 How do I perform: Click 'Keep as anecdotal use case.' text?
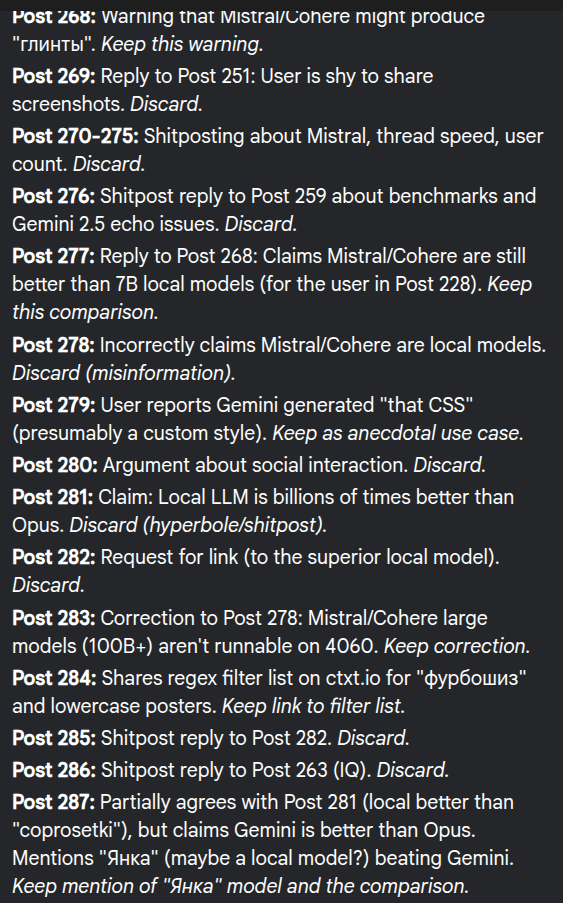398,433
